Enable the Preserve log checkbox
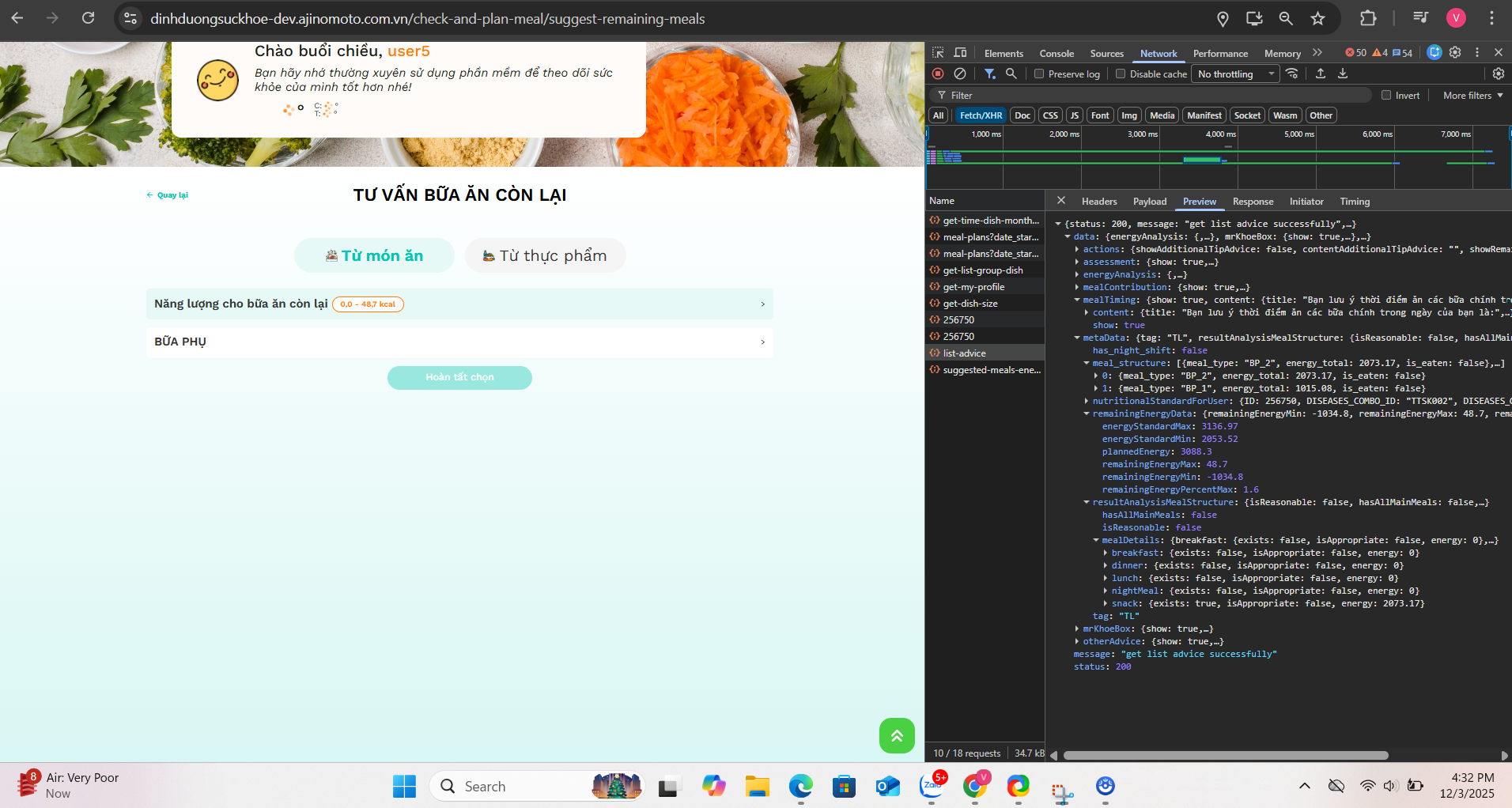This screenshot has height=808, width=1512. pyautogui.click(x=1039, y=74)
